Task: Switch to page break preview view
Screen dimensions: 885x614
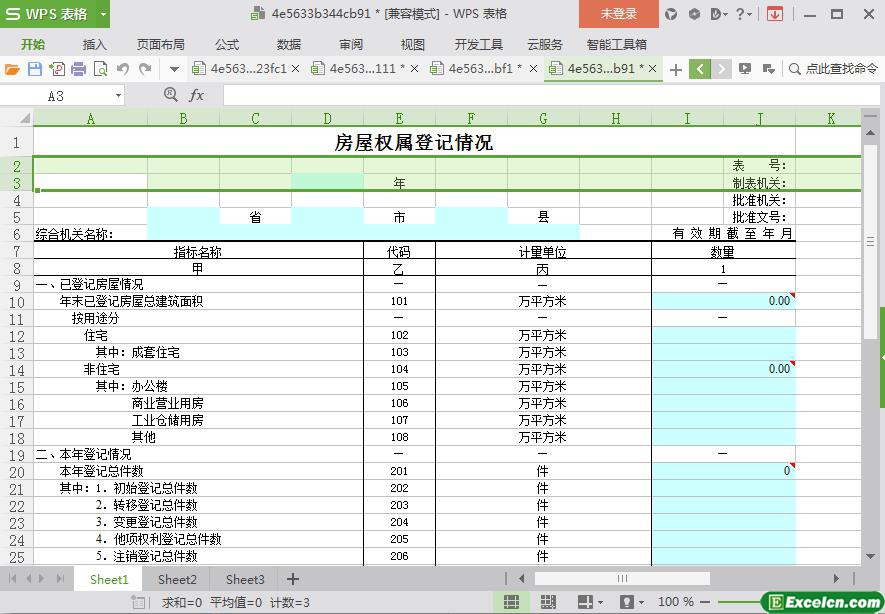Action: (x=548, y=602)
